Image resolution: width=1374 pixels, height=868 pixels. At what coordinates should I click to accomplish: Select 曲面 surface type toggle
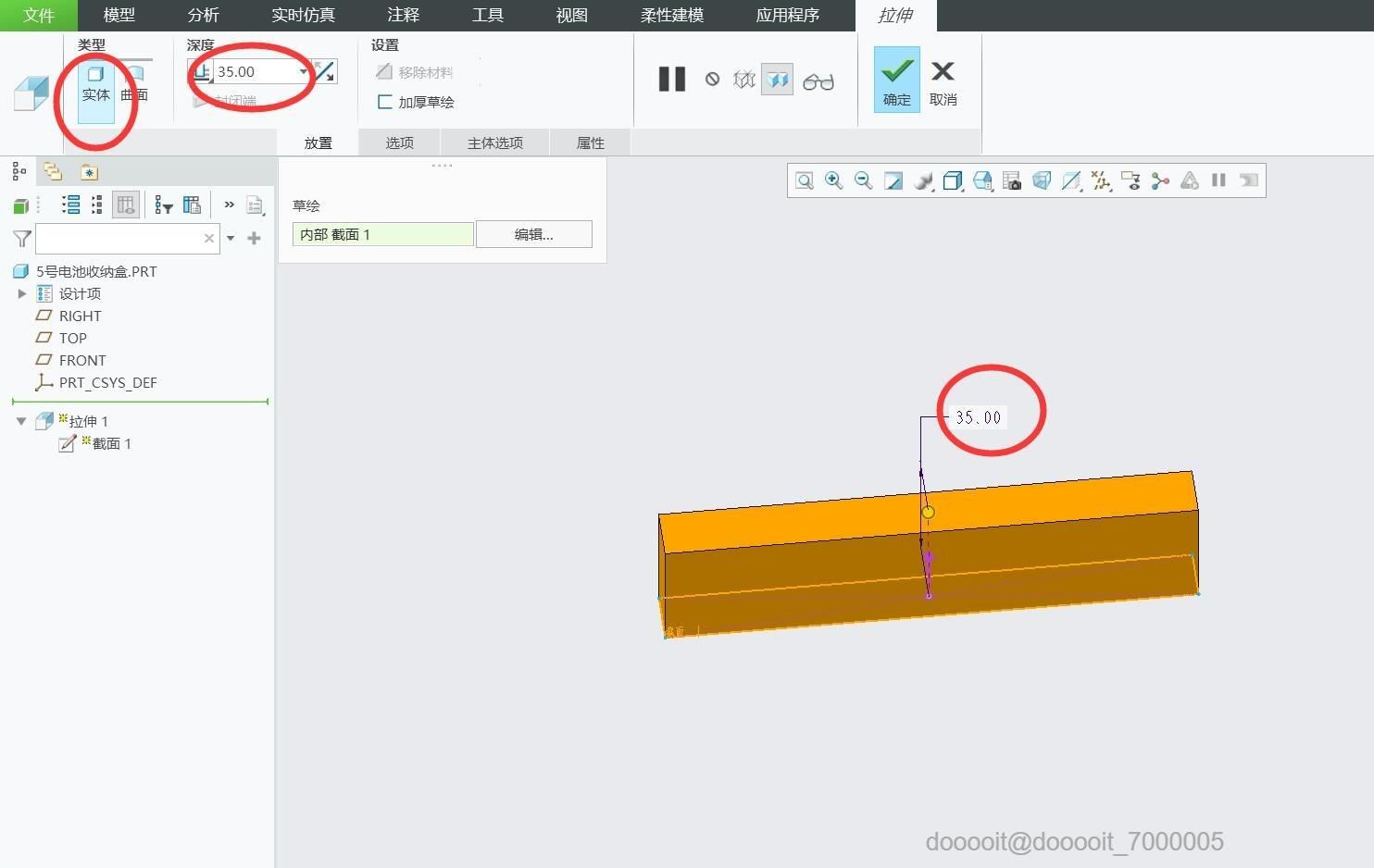(134, 82)
